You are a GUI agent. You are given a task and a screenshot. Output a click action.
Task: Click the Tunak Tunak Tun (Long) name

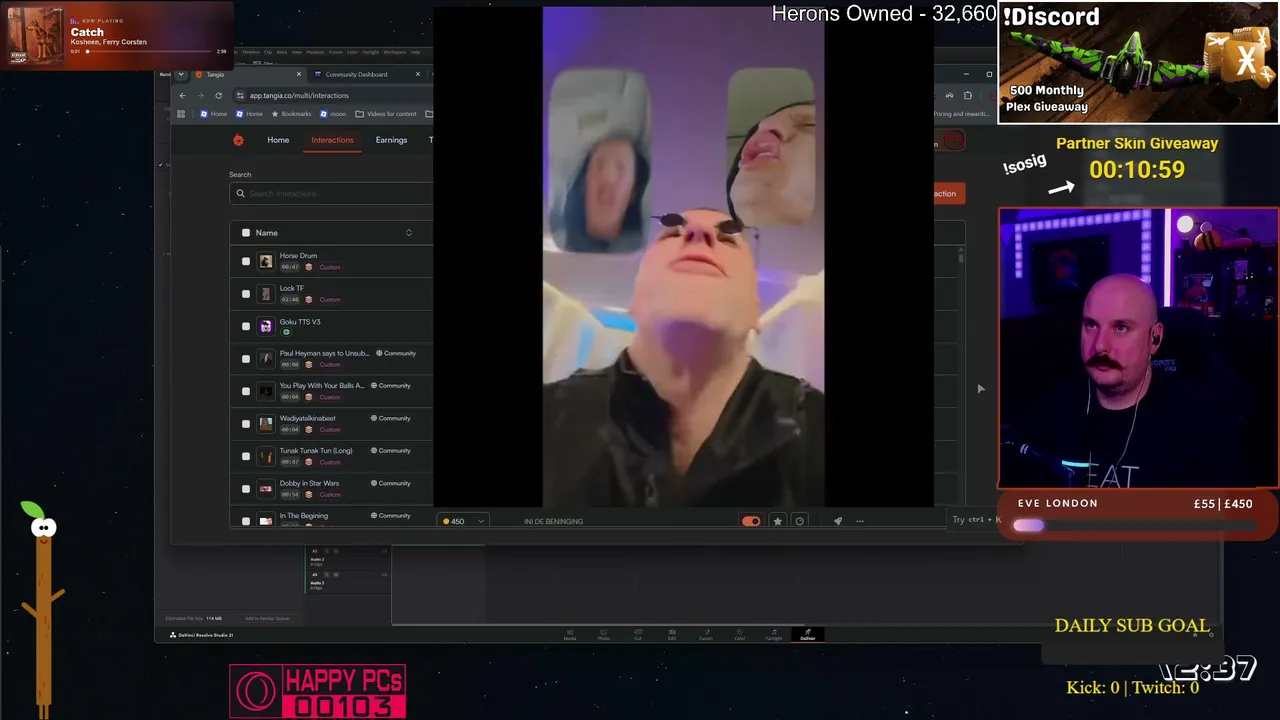click(316, 450)
